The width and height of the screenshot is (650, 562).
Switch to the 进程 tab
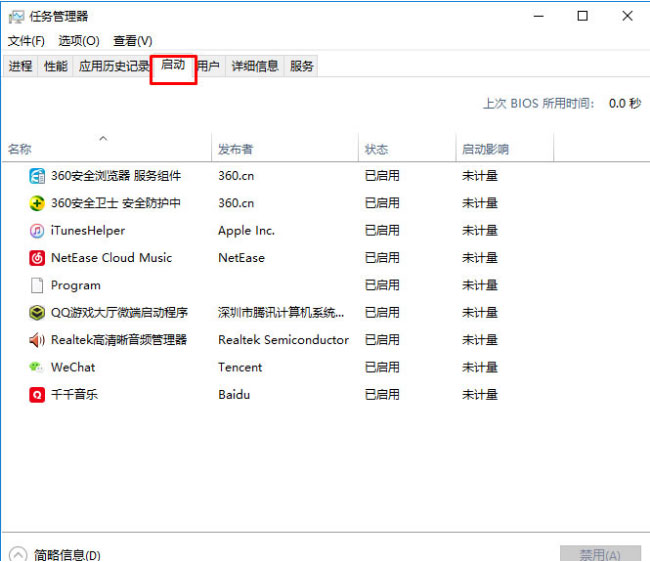pyautogui.click(x=20, y=66)
